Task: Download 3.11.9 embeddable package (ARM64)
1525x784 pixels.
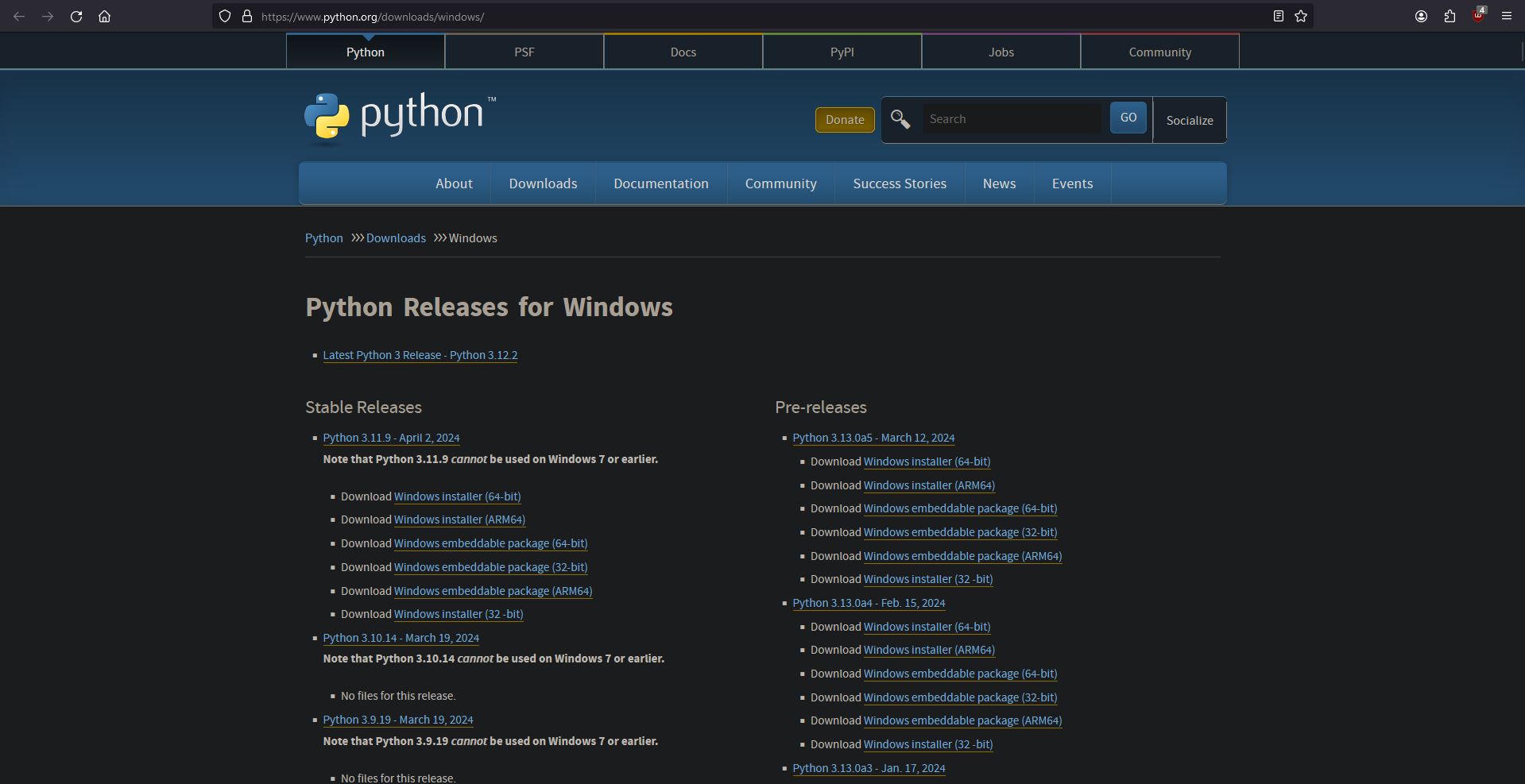Action: click(x=493, y=591)
